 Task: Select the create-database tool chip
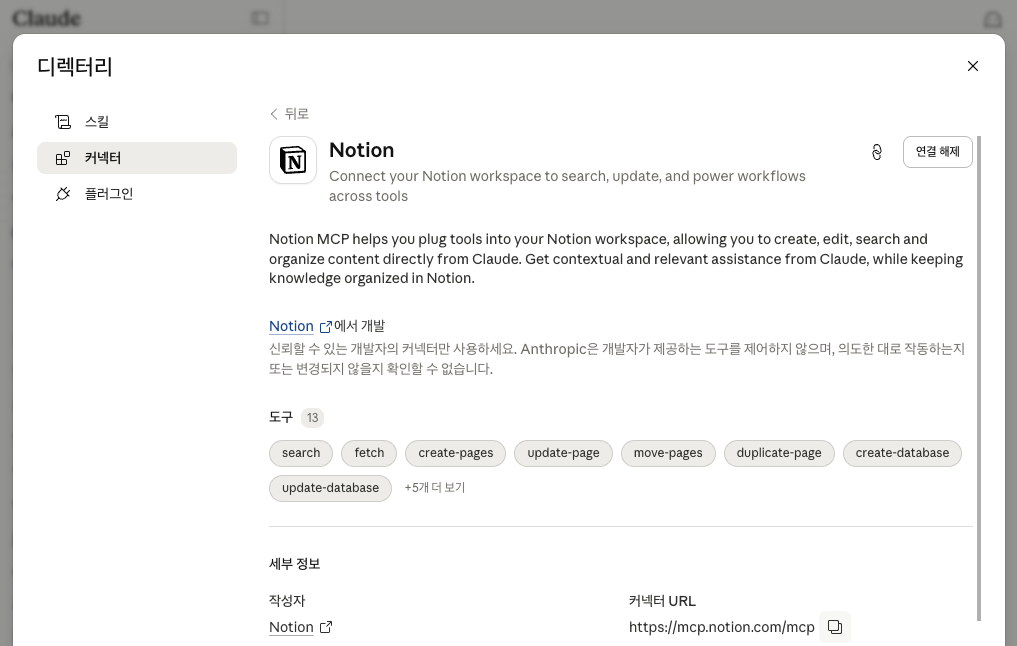click(902, 453)
